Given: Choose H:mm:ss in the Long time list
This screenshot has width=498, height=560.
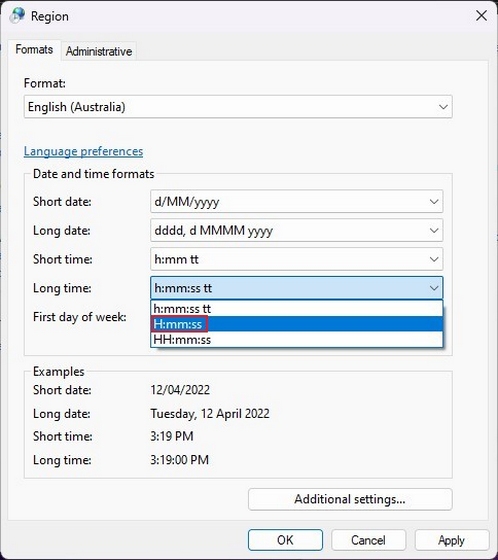Looking at the screenshot, I should point(297,324).
